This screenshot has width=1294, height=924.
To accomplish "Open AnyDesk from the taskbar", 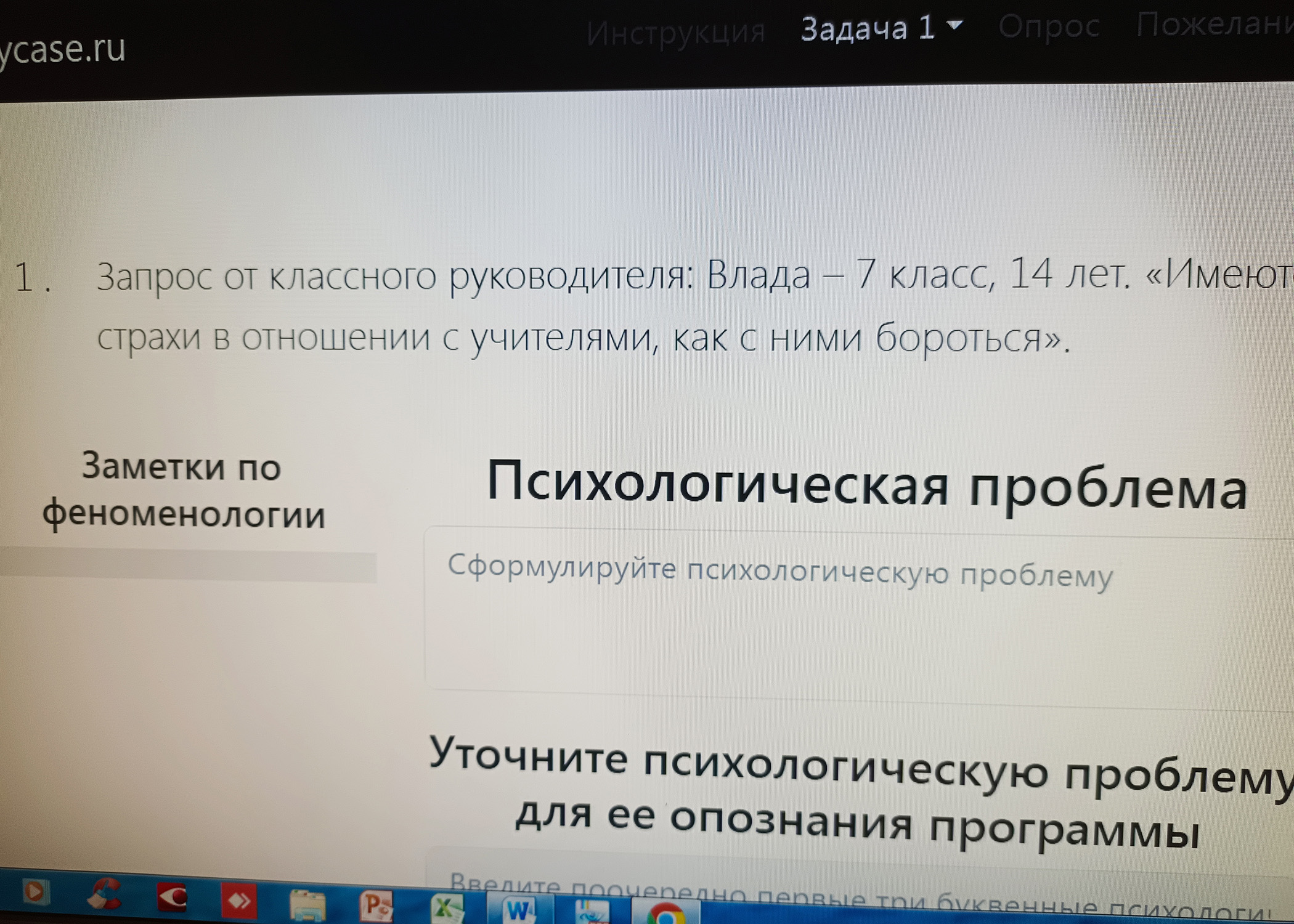I will pos(239,901).
